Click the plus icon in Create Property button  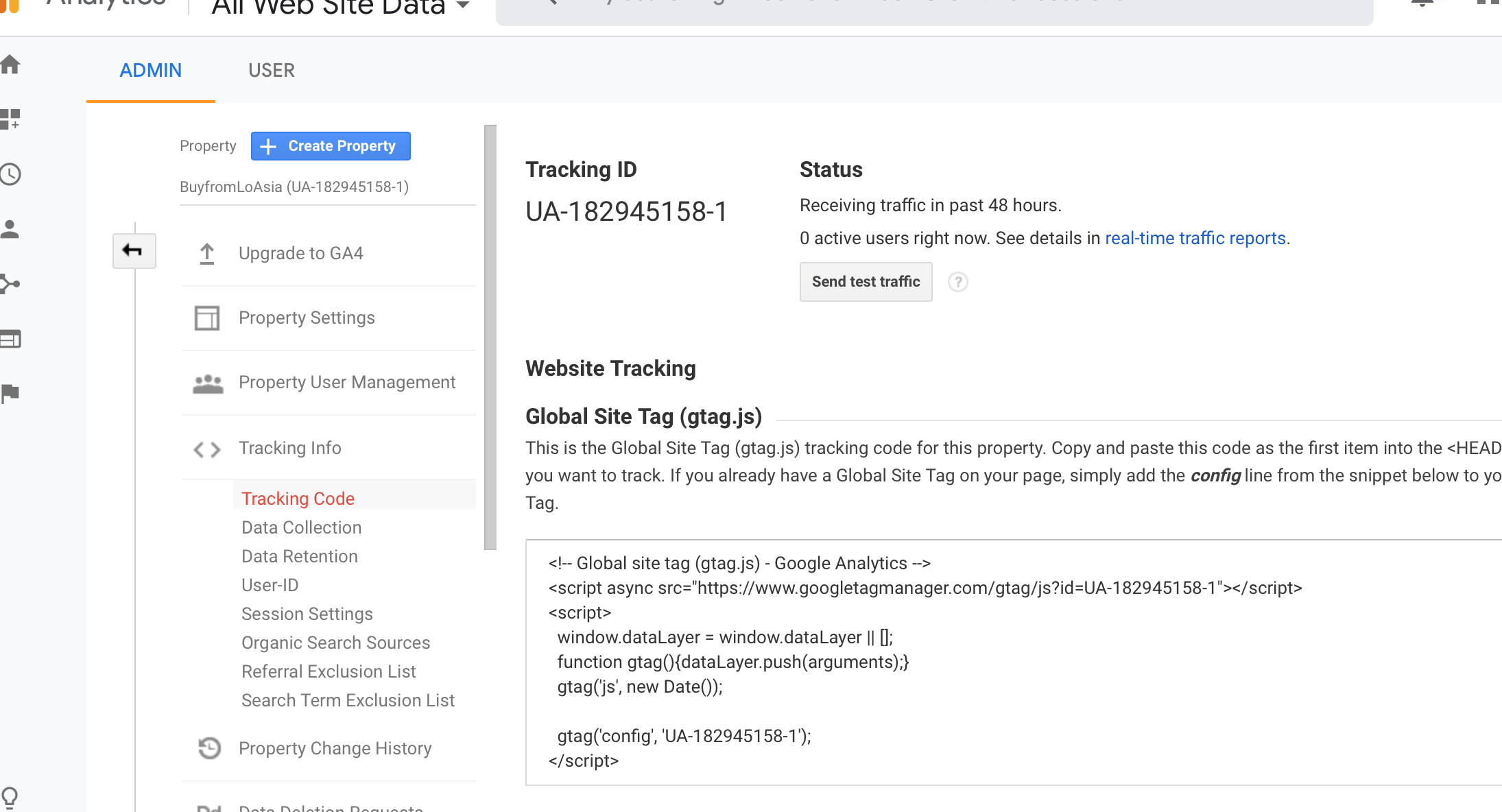click(x=268, y=146)
